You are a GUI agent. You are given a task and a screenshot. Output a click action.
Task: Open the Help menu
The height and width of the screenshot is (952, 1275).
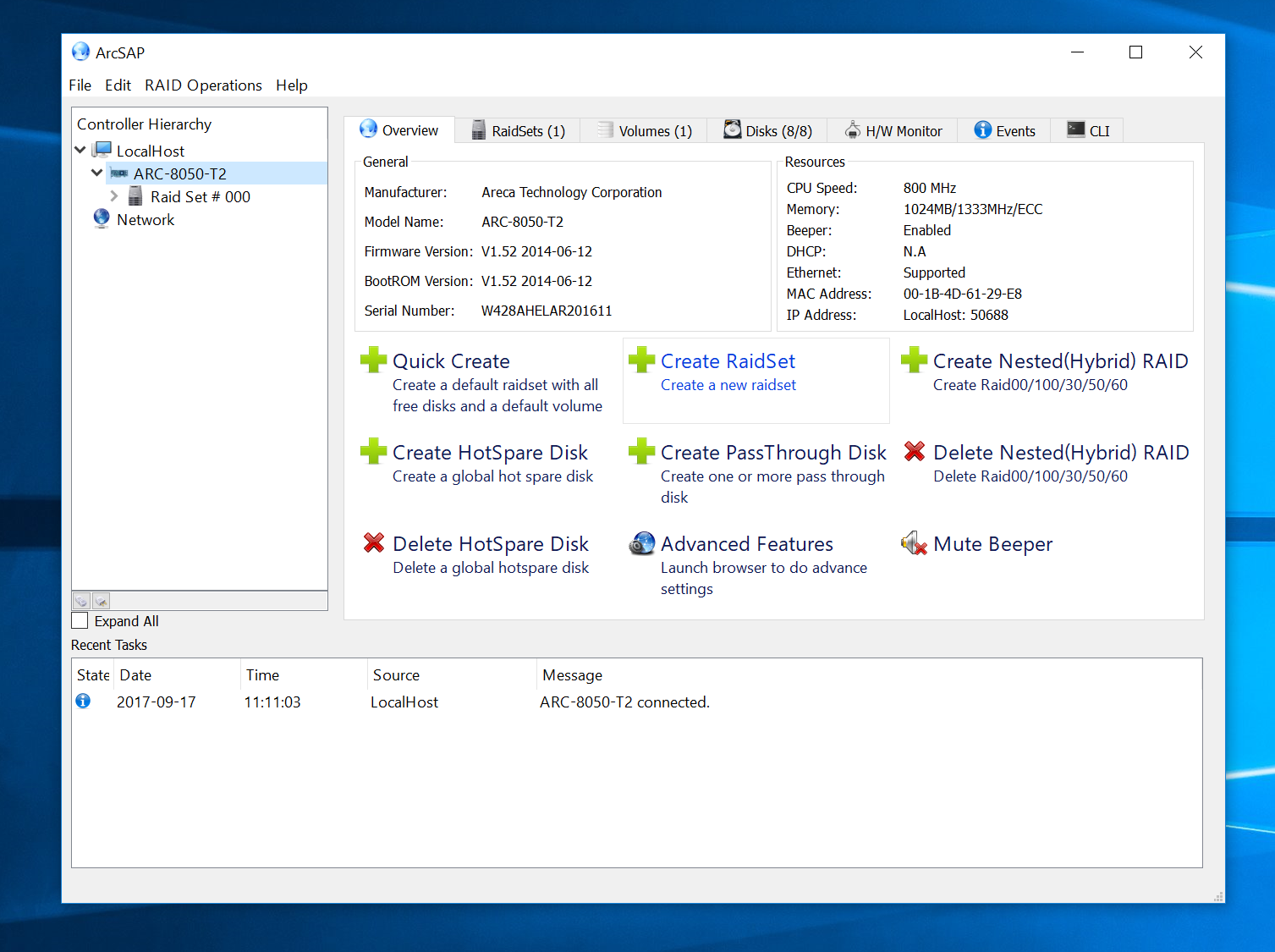point(291,85)
